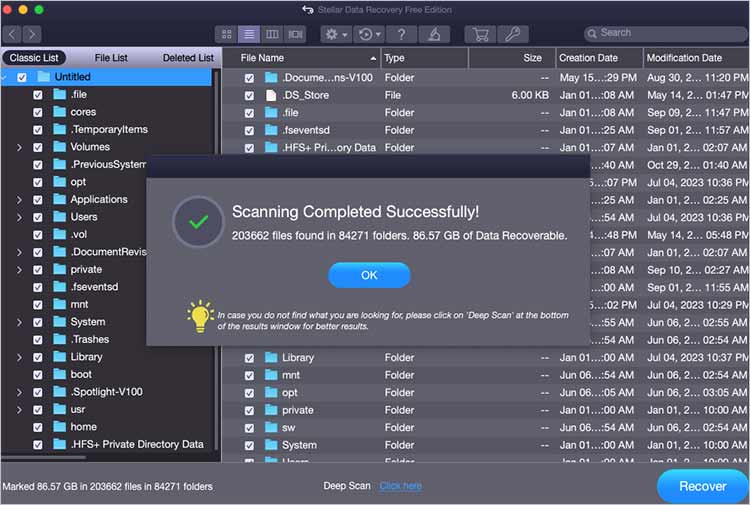
Task: Click into the Search field
Action: 667,33
